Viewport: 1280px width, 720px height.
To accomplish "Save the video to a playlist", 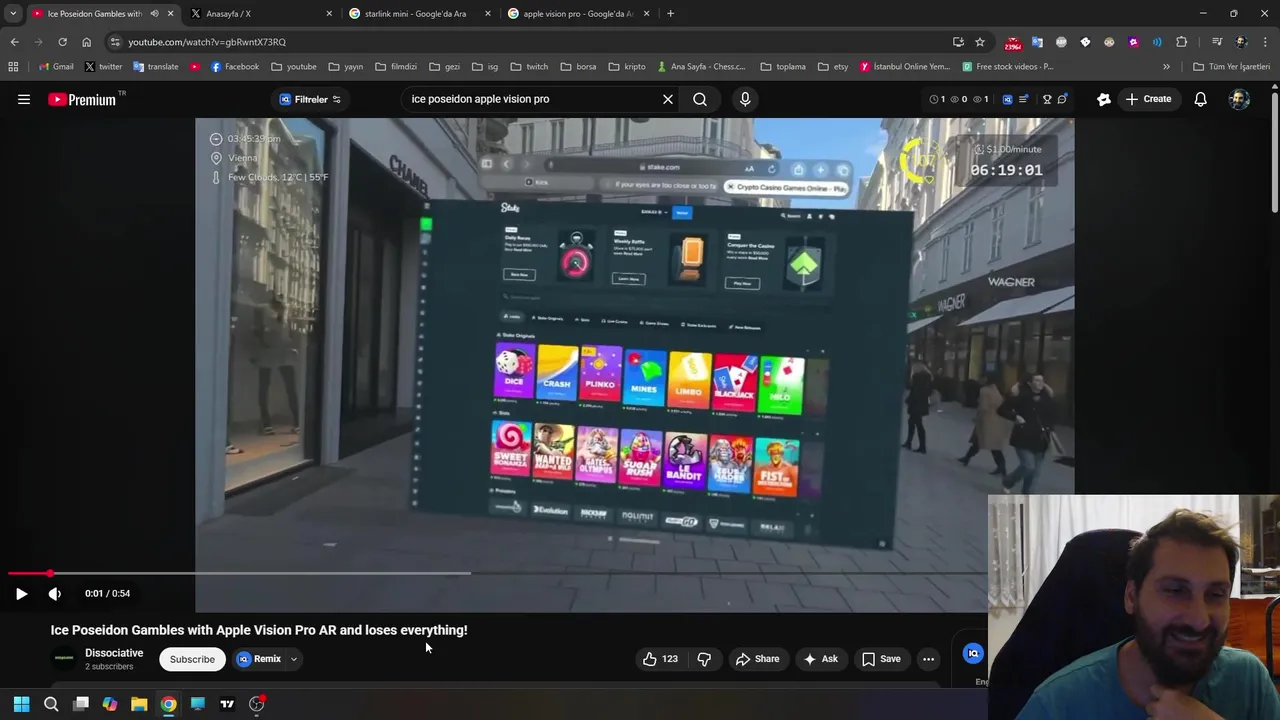I will [881, 659].
